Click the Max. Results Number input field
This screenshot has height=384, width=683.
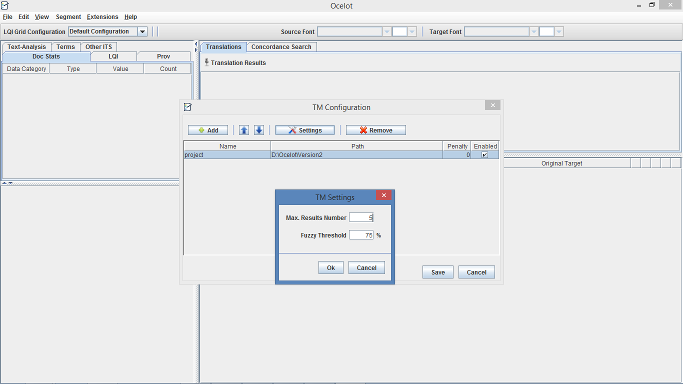coord(361,217)
